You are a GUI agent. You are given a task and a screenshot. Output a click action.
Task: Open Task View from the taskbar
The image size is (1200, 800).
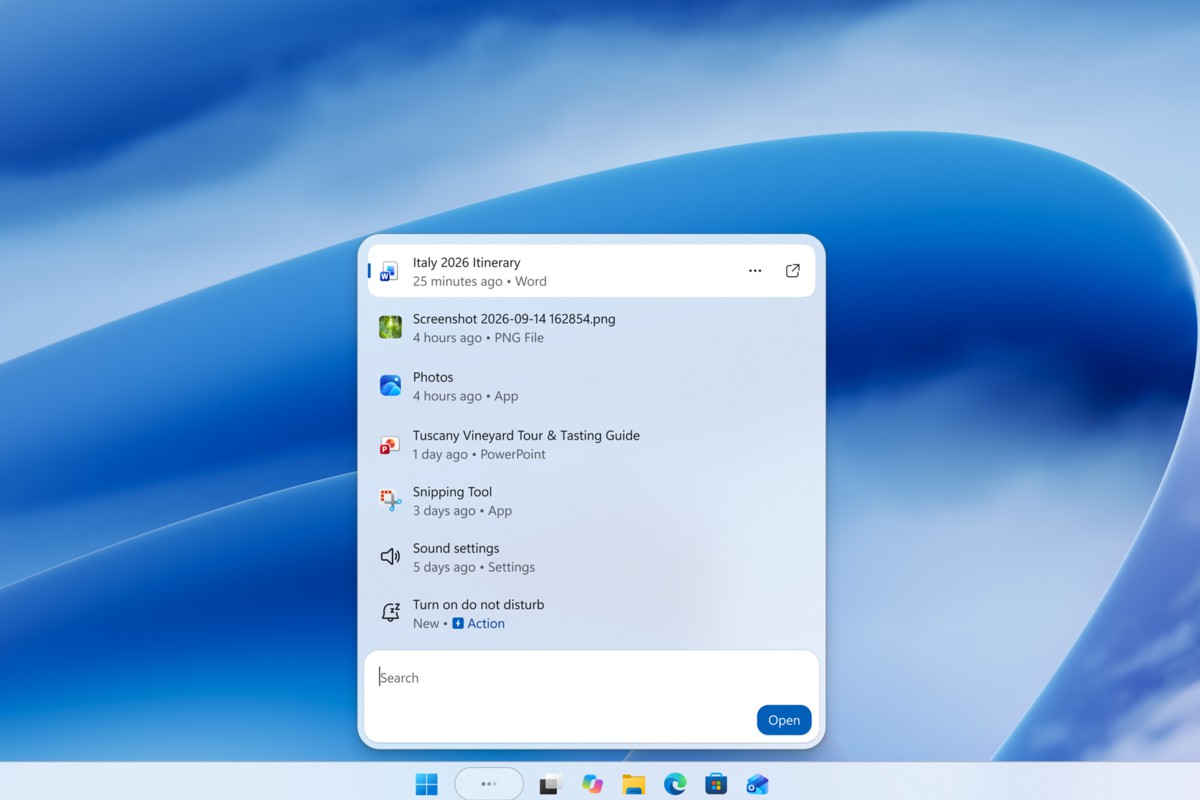[550, 784]
